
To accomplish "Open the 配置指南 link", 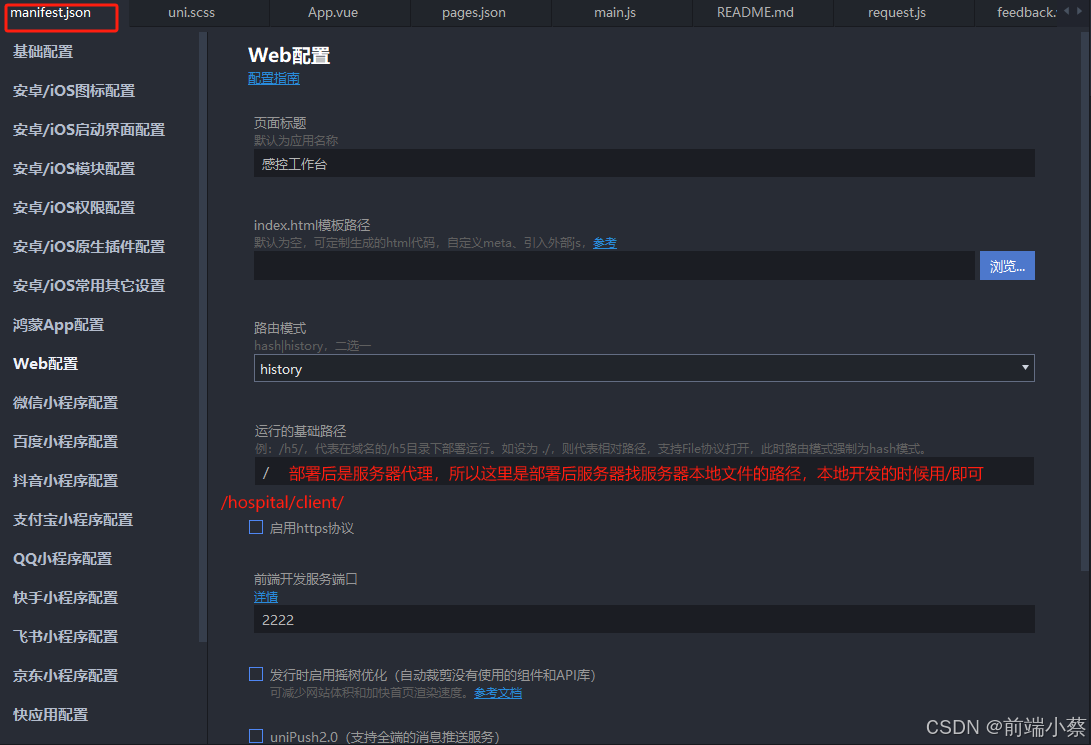I will point(273,77).
